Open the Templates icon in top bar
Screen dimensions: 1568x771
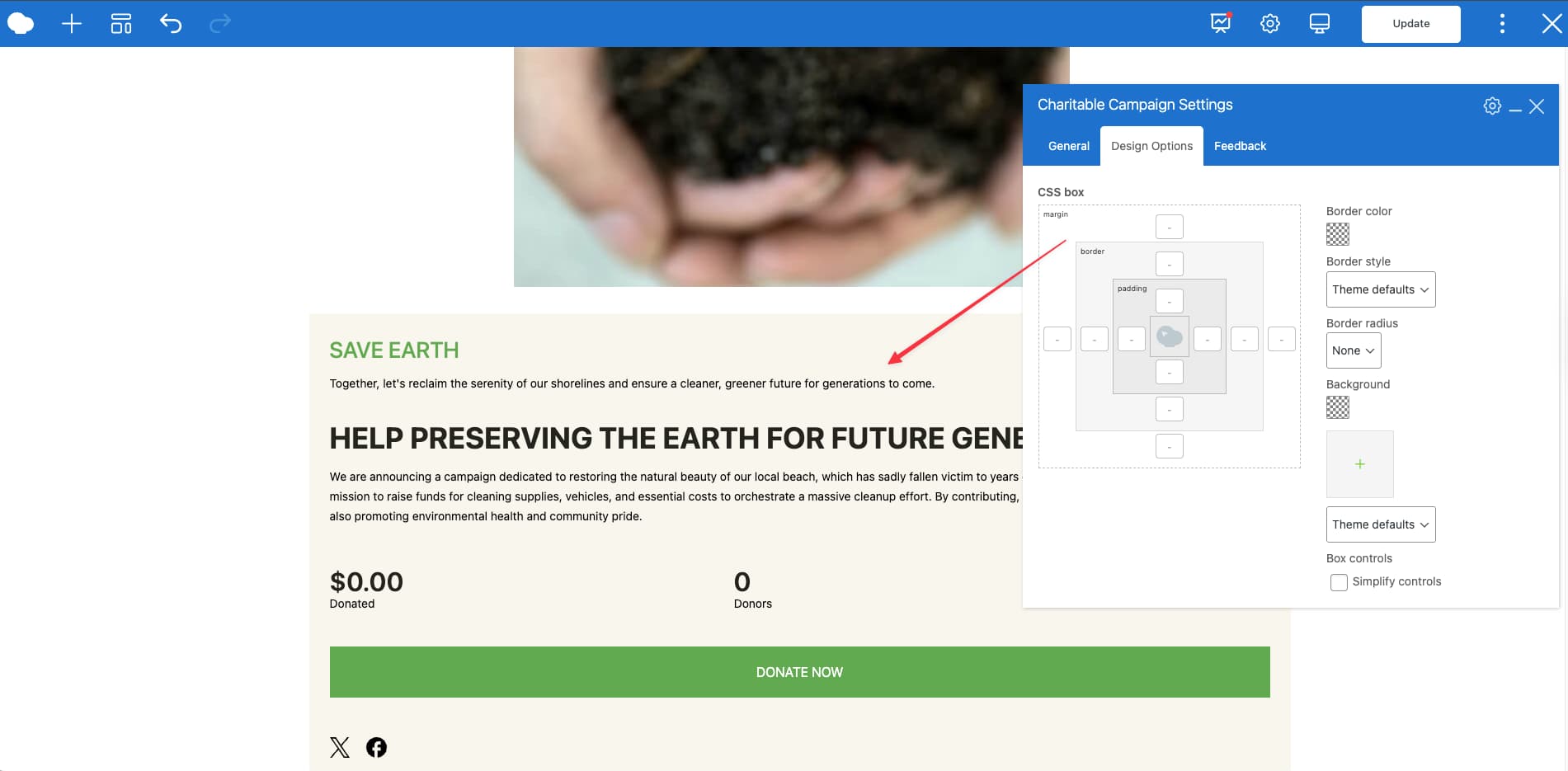[x=121, y=24]
